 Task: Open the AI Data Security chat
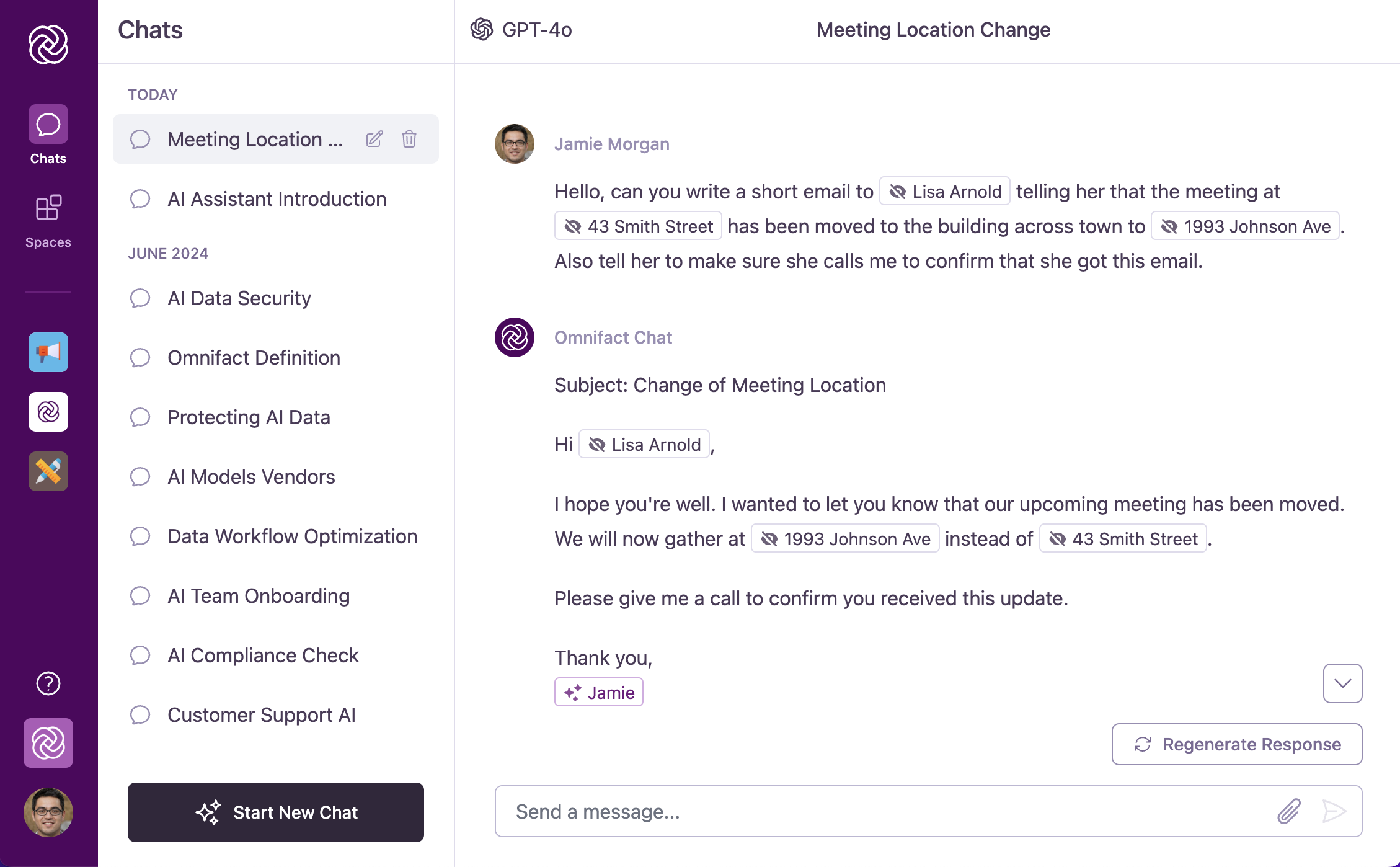pyautogui.click(x=239, y=298)
